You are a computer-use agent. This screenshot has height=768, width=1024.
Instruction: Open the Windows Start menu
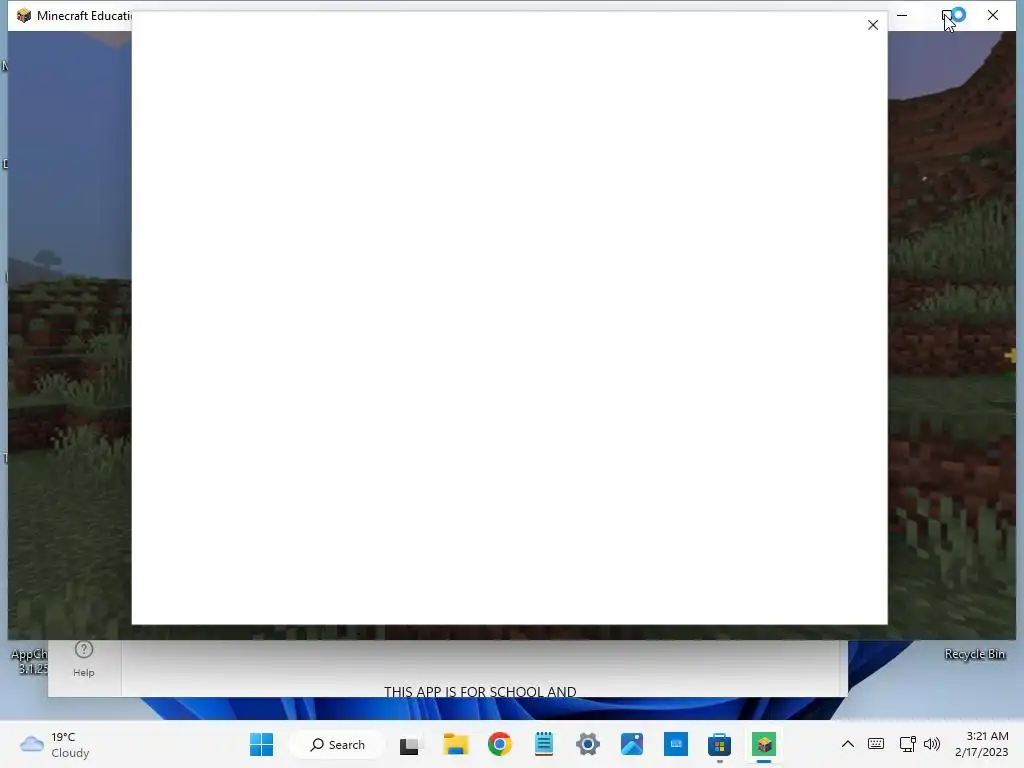[x=261, y=744]
